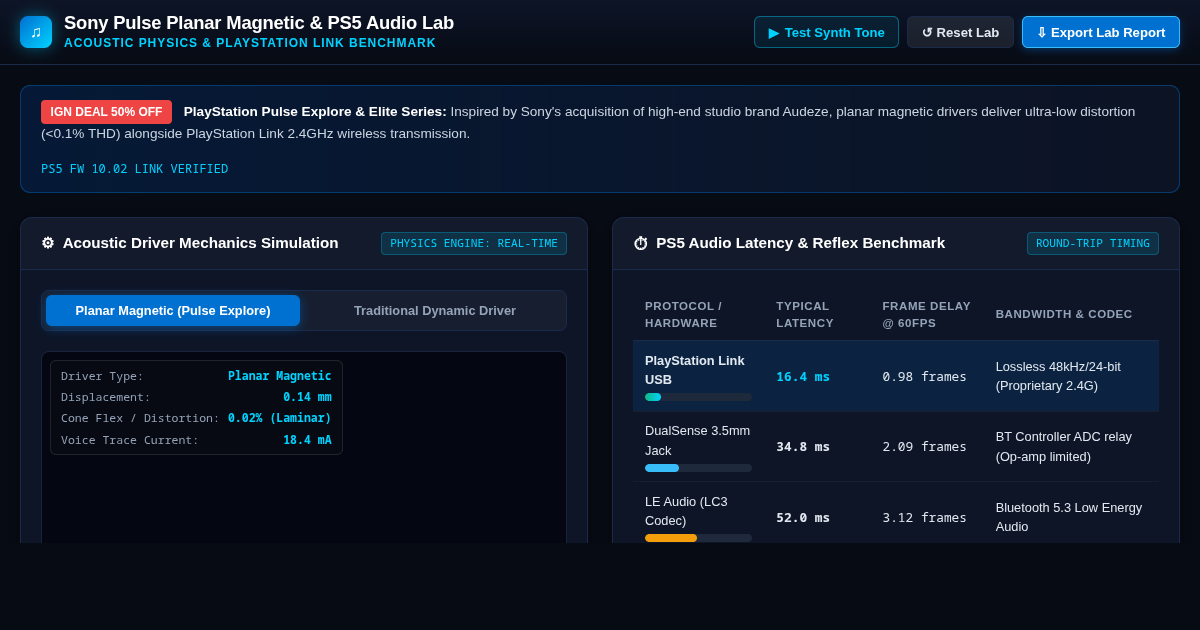The image size is (1200, 630).
Task: Click the Bluetooth 5.3 Low Energy Audio cell
Action: (x=1069, y=517)
